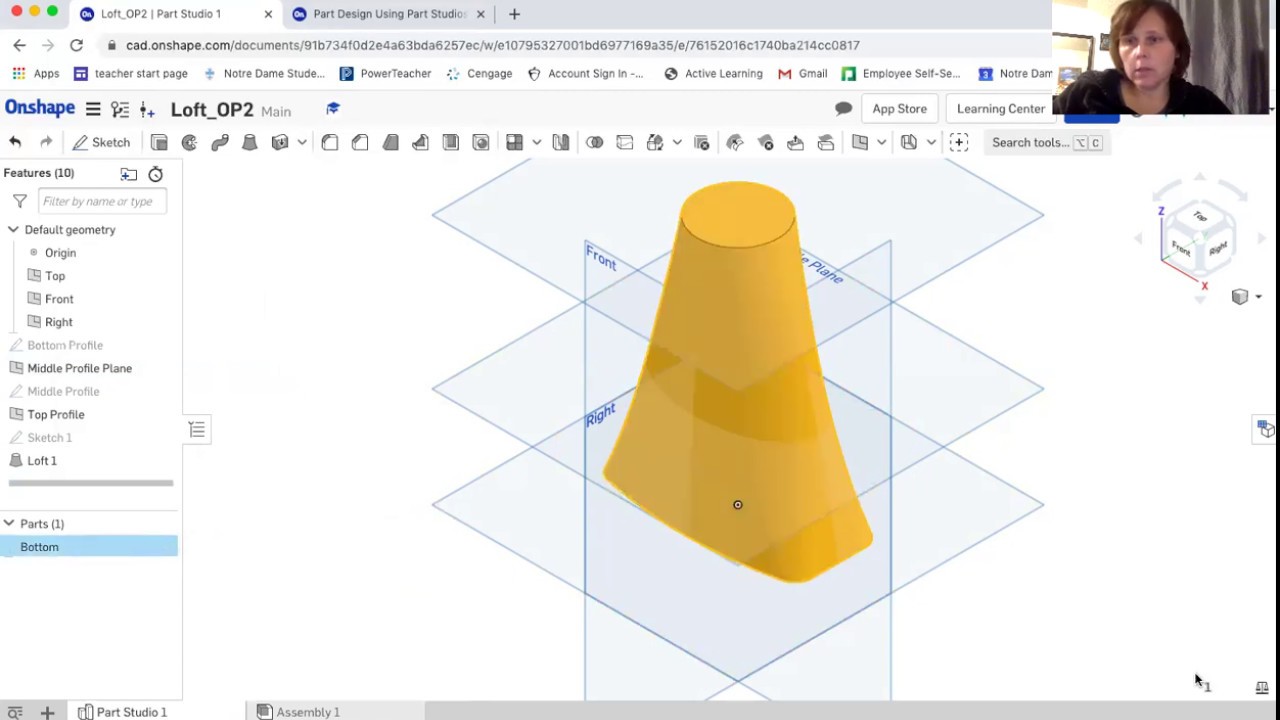Click the App Store button
The width and height of the screenshot is (1280, 720).
click(x=899, y=109)
